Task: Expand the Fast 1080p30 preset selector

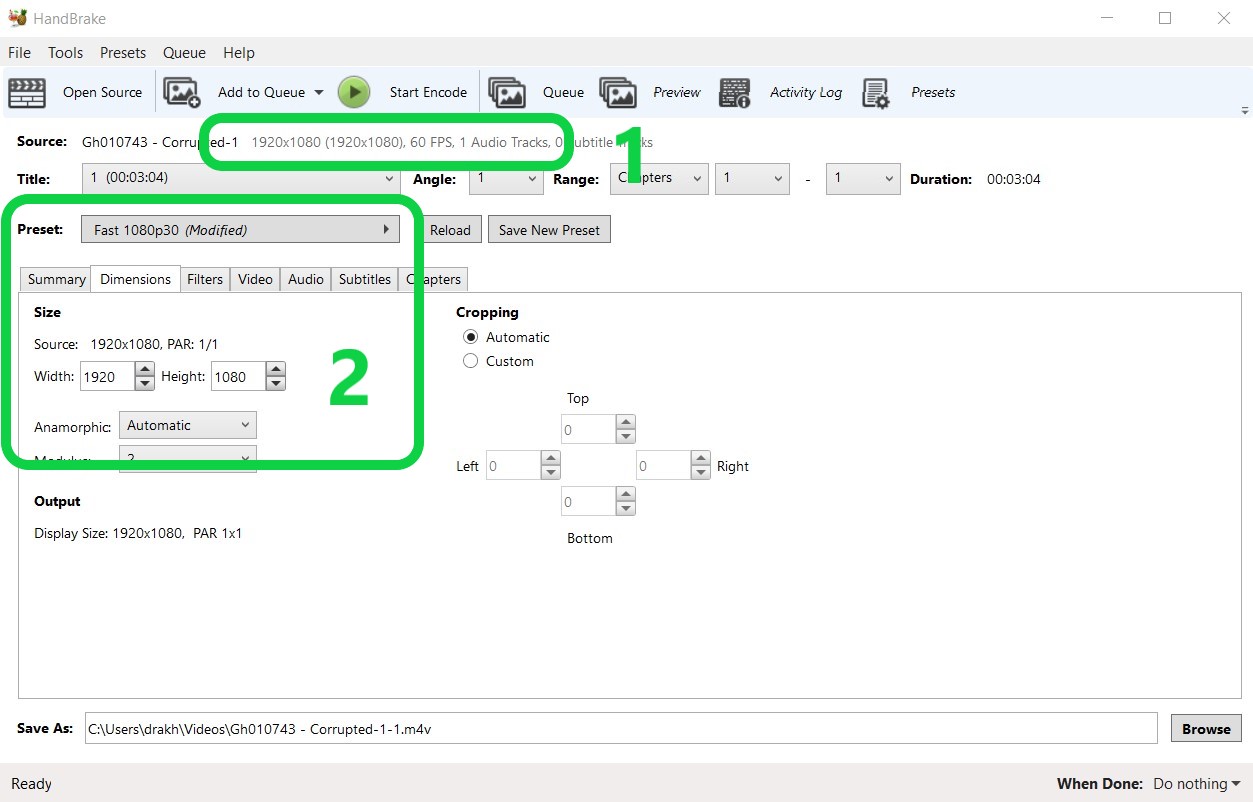Action: click(x=240, y=230)
